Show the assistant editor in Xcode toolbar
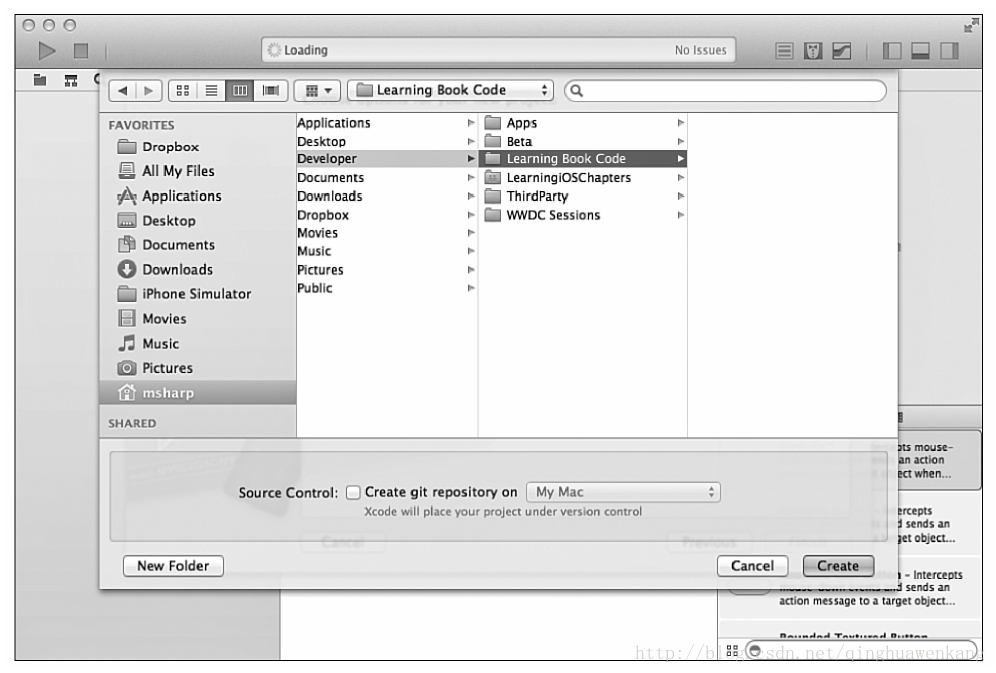996x673 pixels. click(x=812, y=51)
